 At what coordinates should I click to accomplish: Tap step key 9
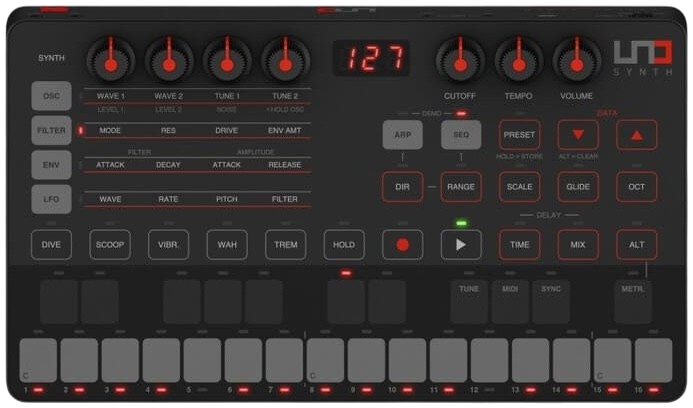tap(367, 360)
